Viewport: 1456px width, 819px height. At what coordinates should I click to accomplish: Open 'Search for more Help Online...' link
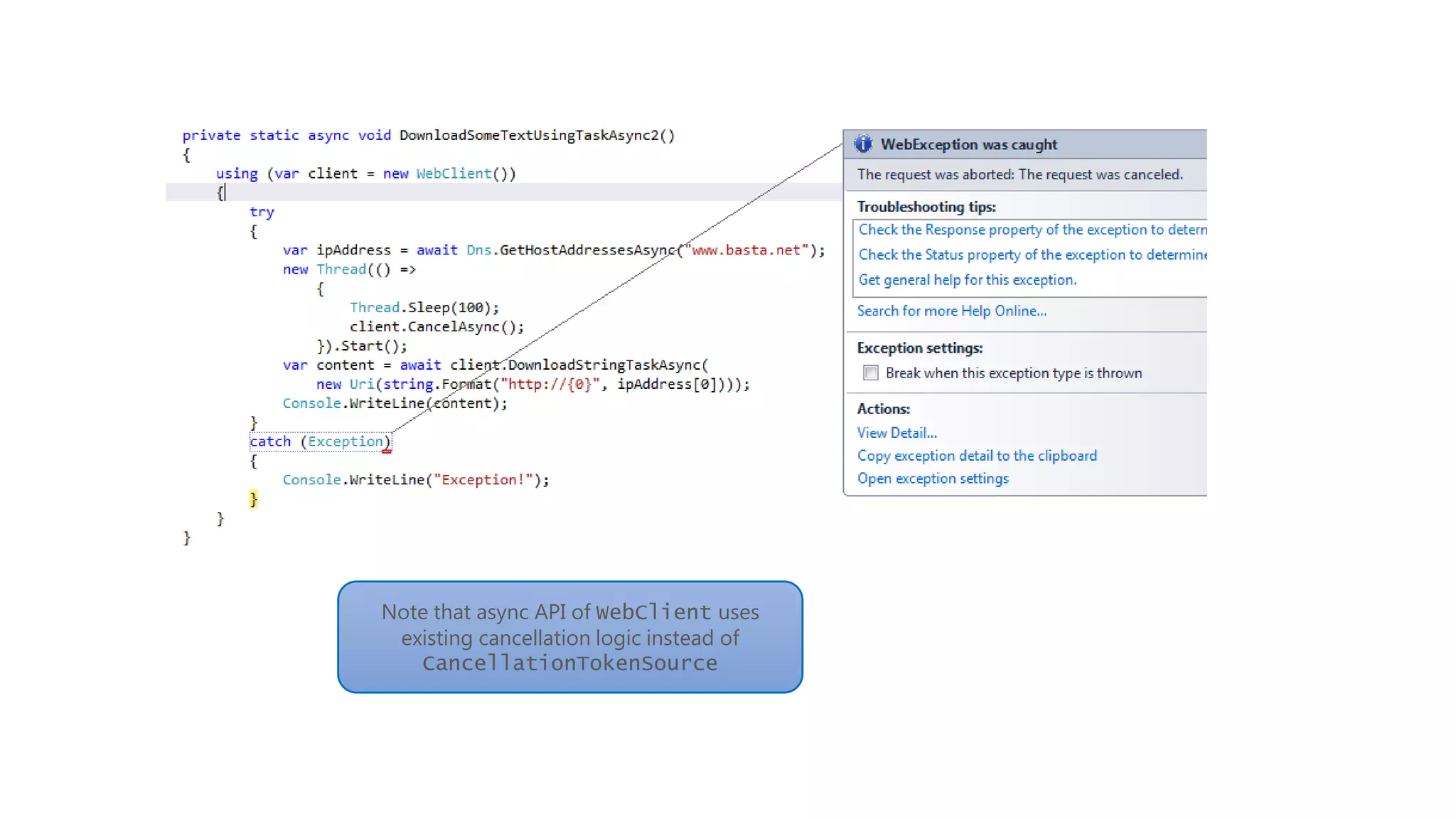point(951,311)
